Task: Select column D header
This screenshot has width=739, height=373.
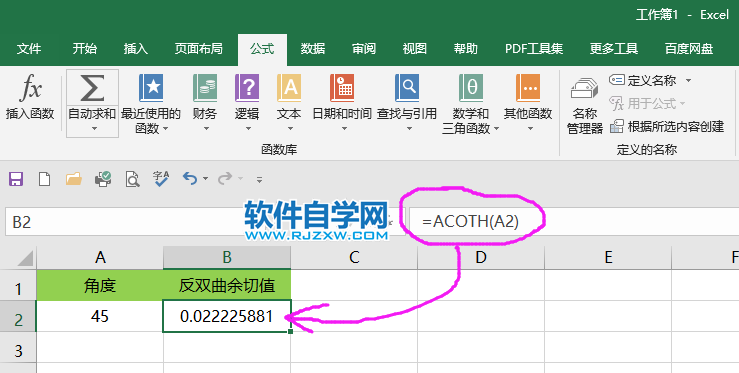Action: 481,257
